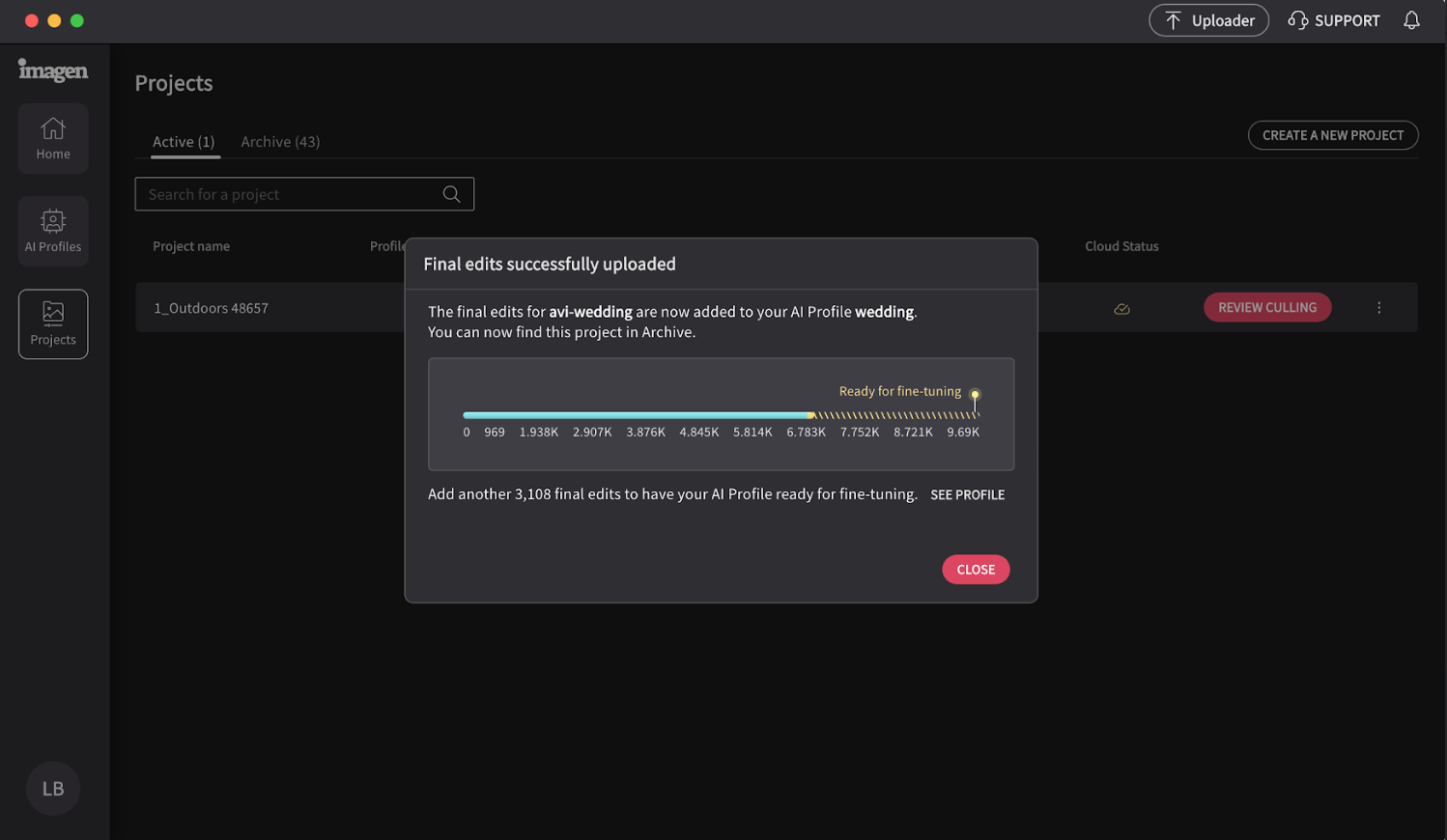Click the Imagen logo
Viewport: 1447px width, 840px height.
pos(53,70)
